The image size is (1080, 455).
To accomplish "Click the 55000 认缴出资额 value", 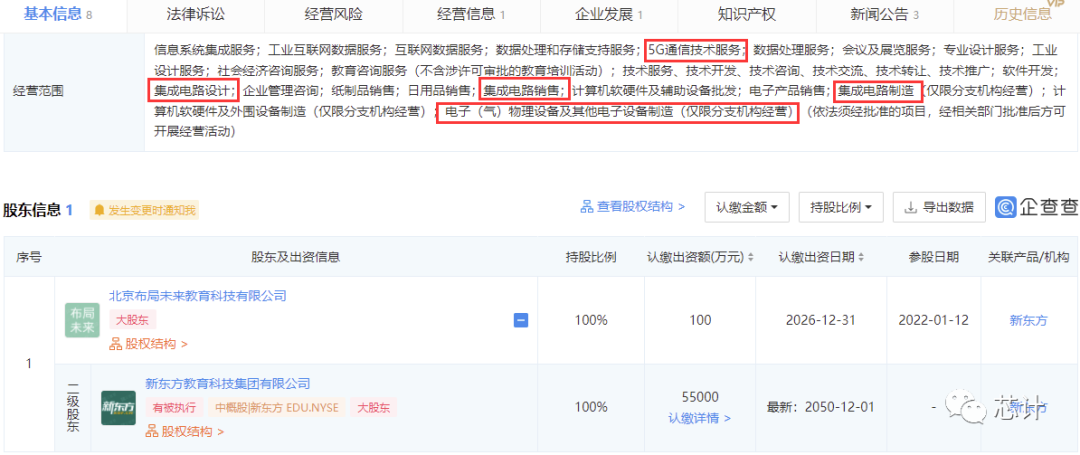I will pyautogui.click(x=700, y=397).
